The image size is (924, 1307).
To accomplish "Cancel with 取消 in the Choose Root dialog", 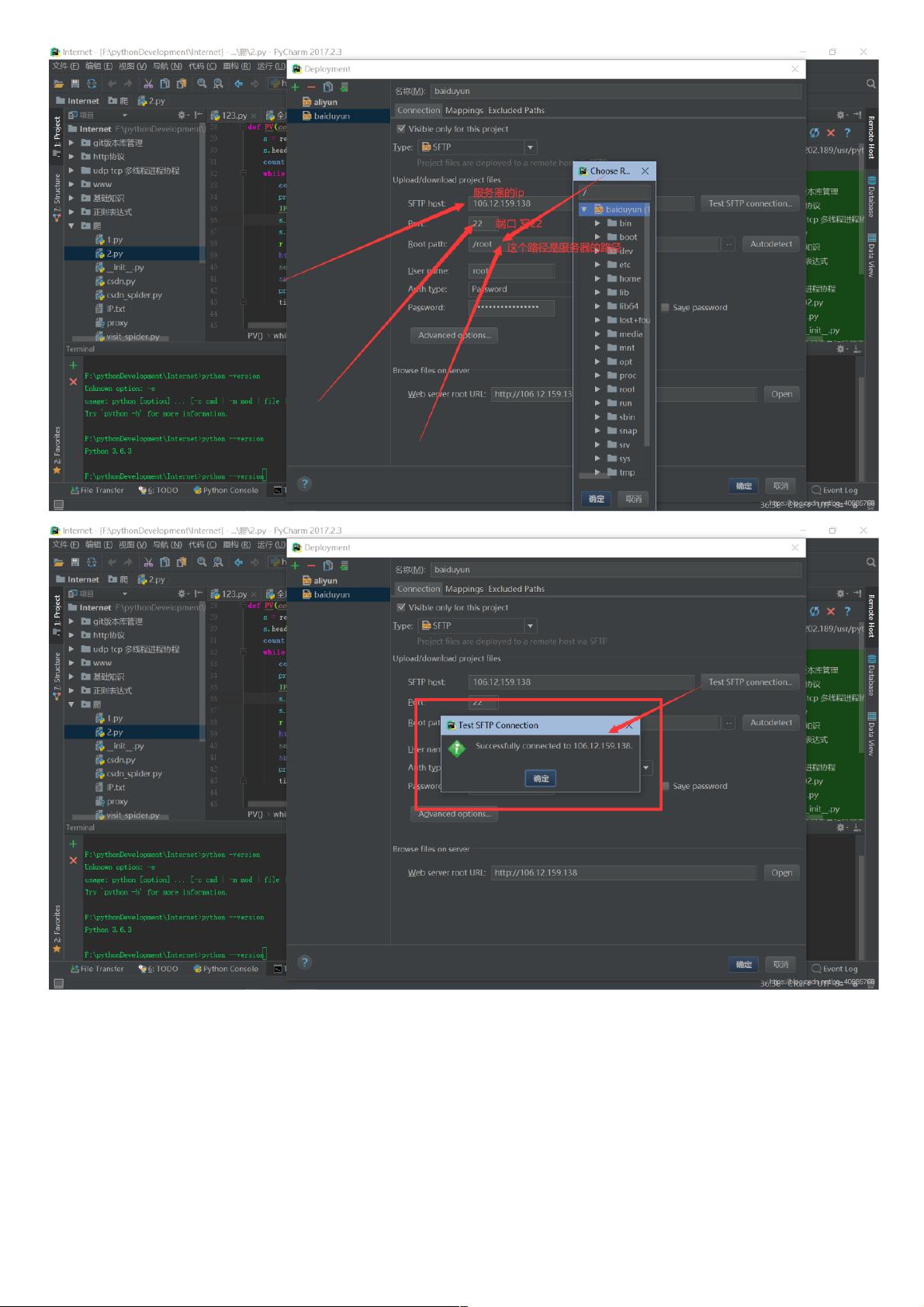I will coord(634,499).
